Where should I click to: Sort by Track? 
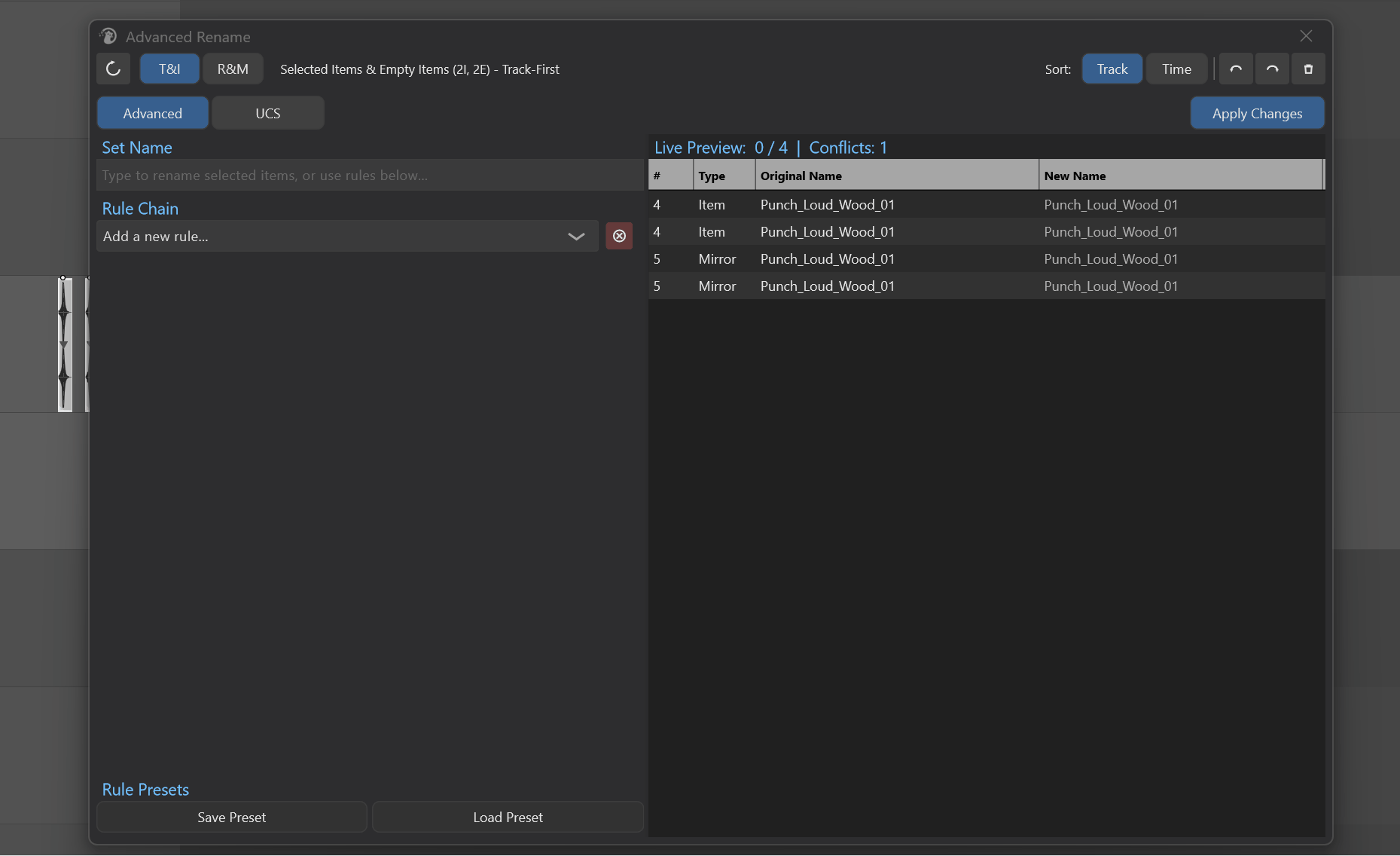1112,69
